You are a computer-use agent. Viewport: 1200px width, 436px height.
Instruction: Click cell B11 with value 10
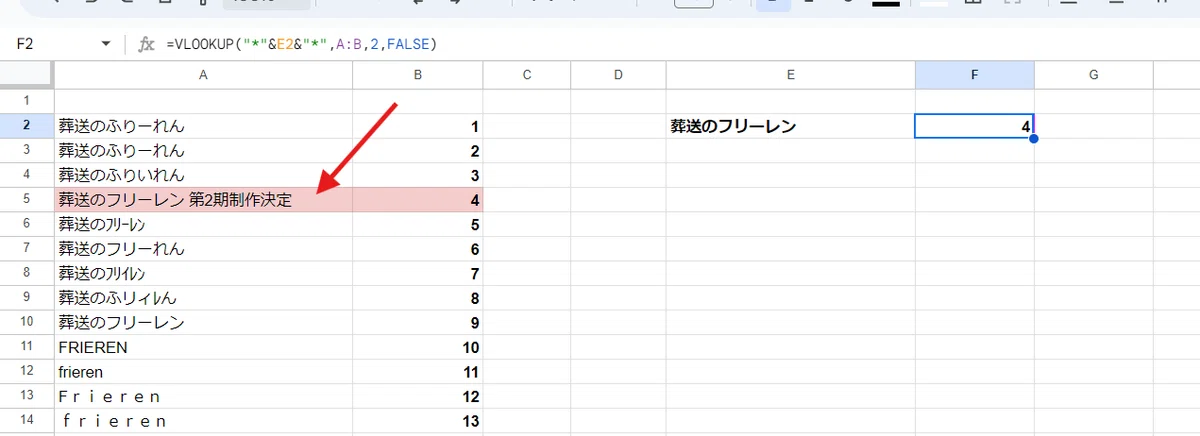click(418, 346)
